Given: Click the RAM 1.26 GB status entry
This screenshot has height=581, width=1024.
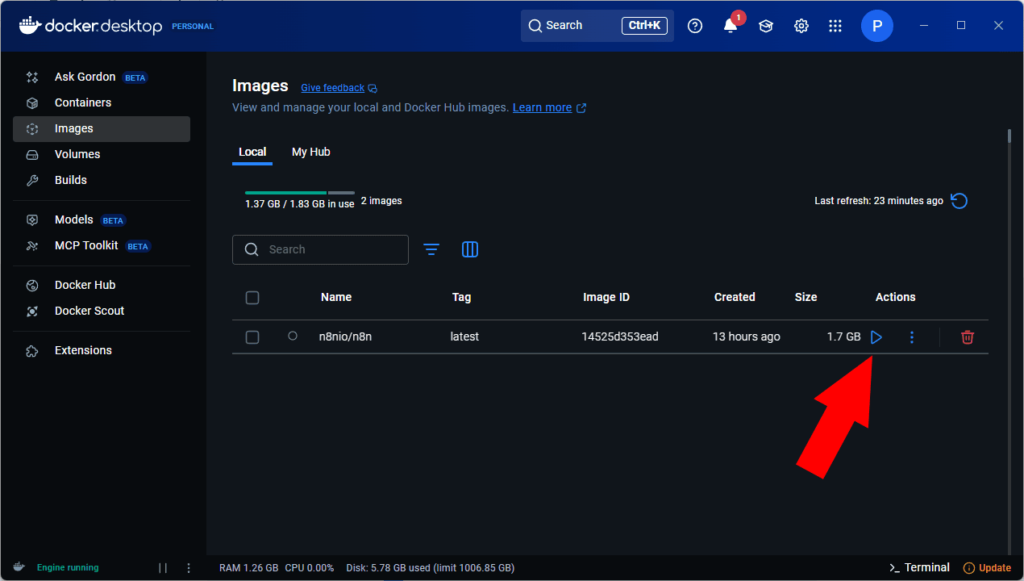Looking at the screenshot, I should [249, 568].
